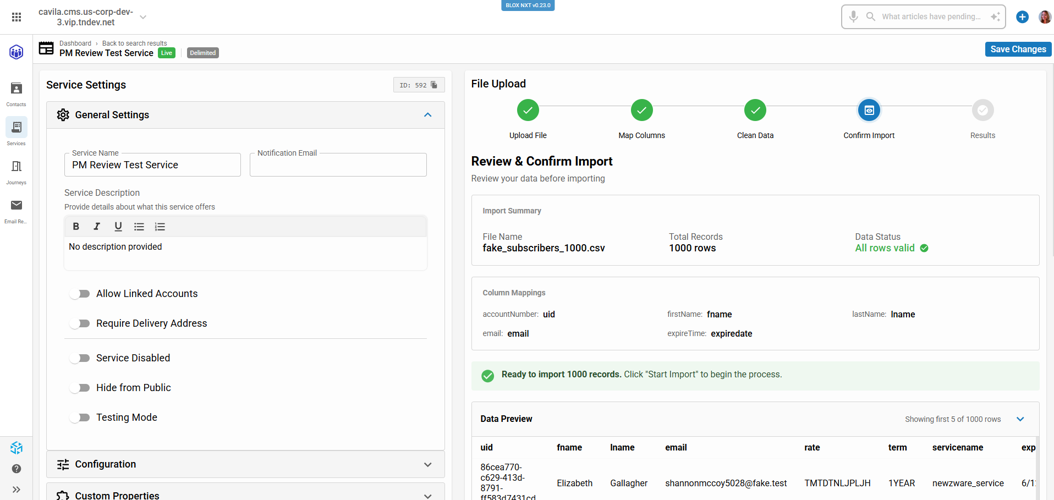
Task: Click the Bold formatting icon
Action: pos(76,227)
